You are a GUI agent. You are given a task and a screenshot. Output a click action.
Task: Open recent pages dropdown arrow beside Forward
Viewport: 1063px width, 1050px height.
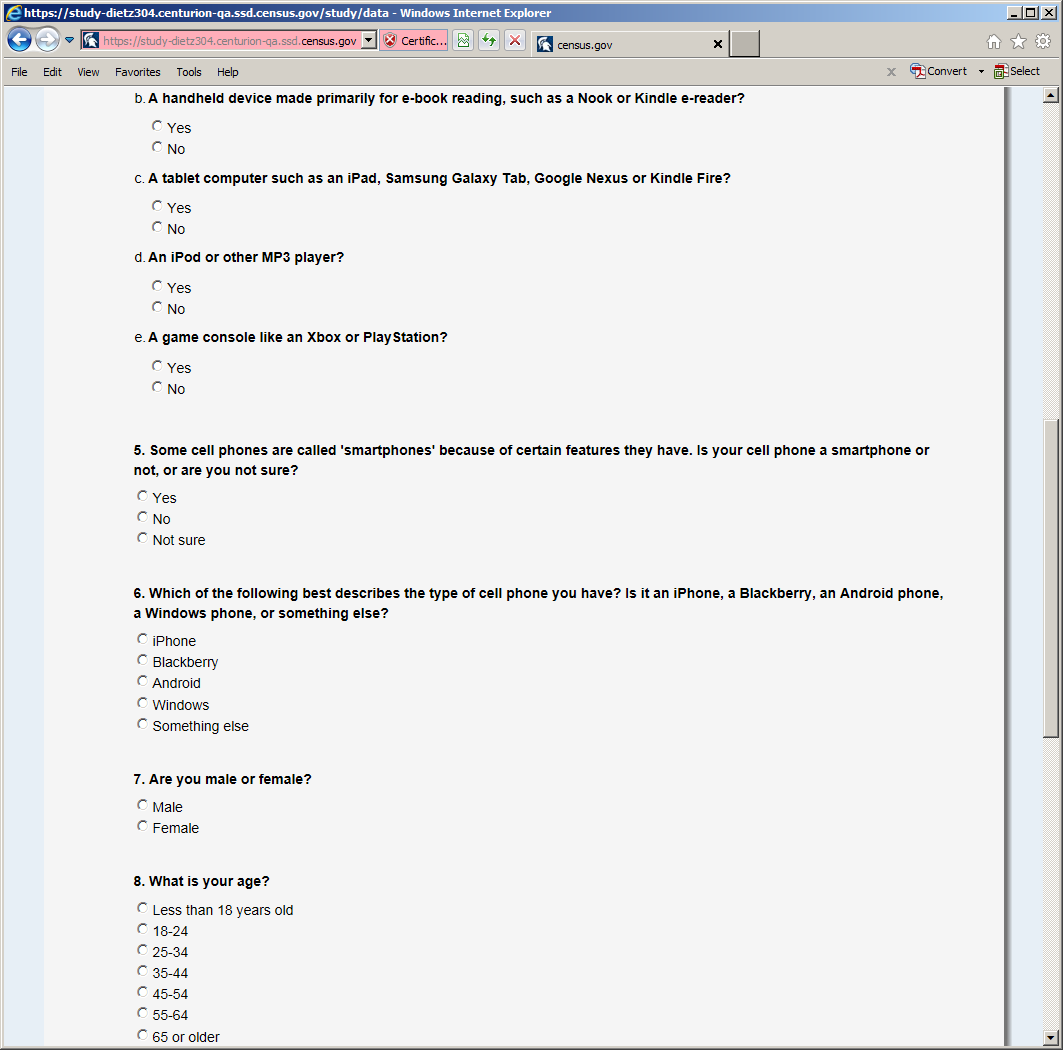pos(70,41)
